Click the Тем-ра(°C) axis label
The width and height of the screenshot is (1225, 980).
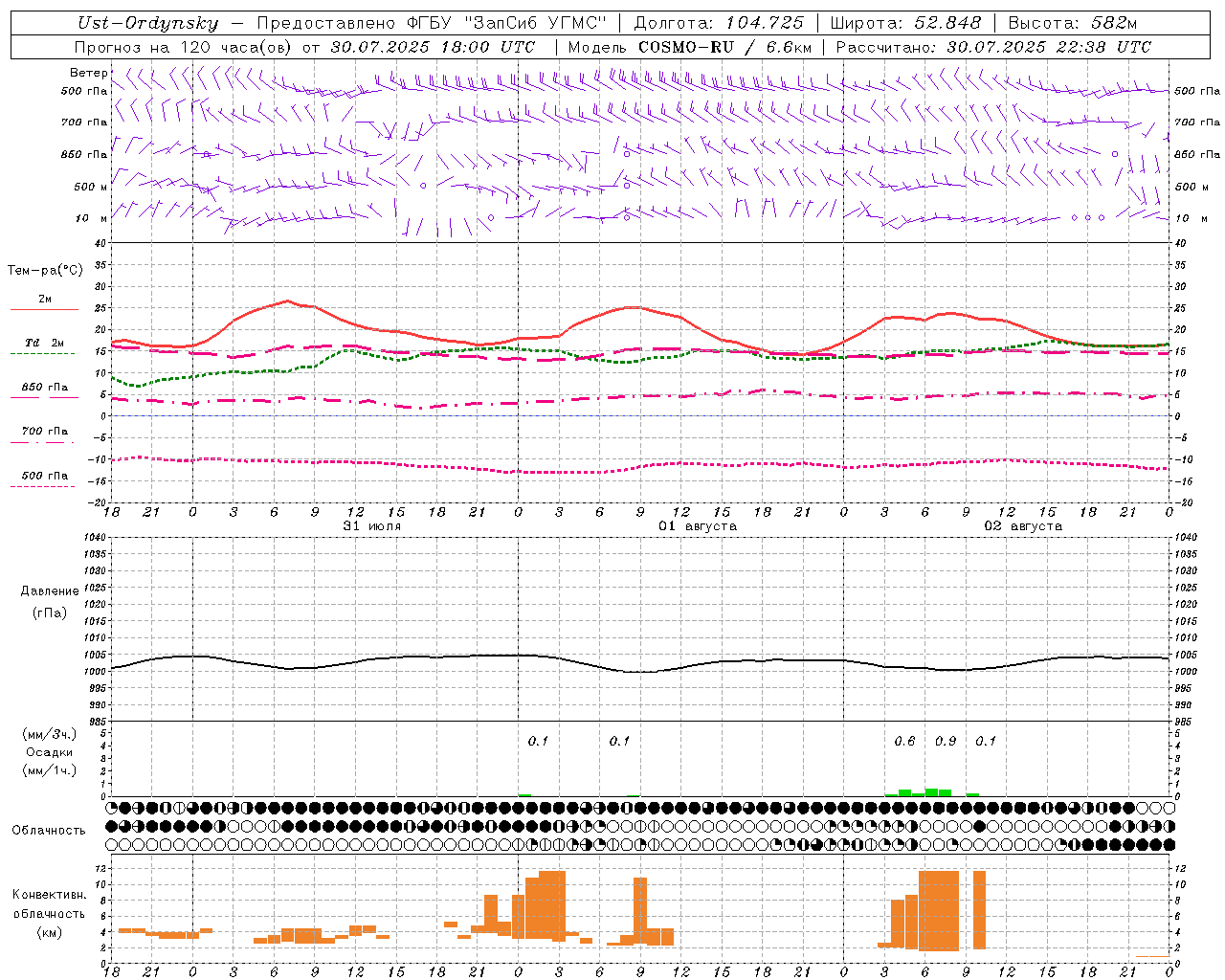point(45,271)
